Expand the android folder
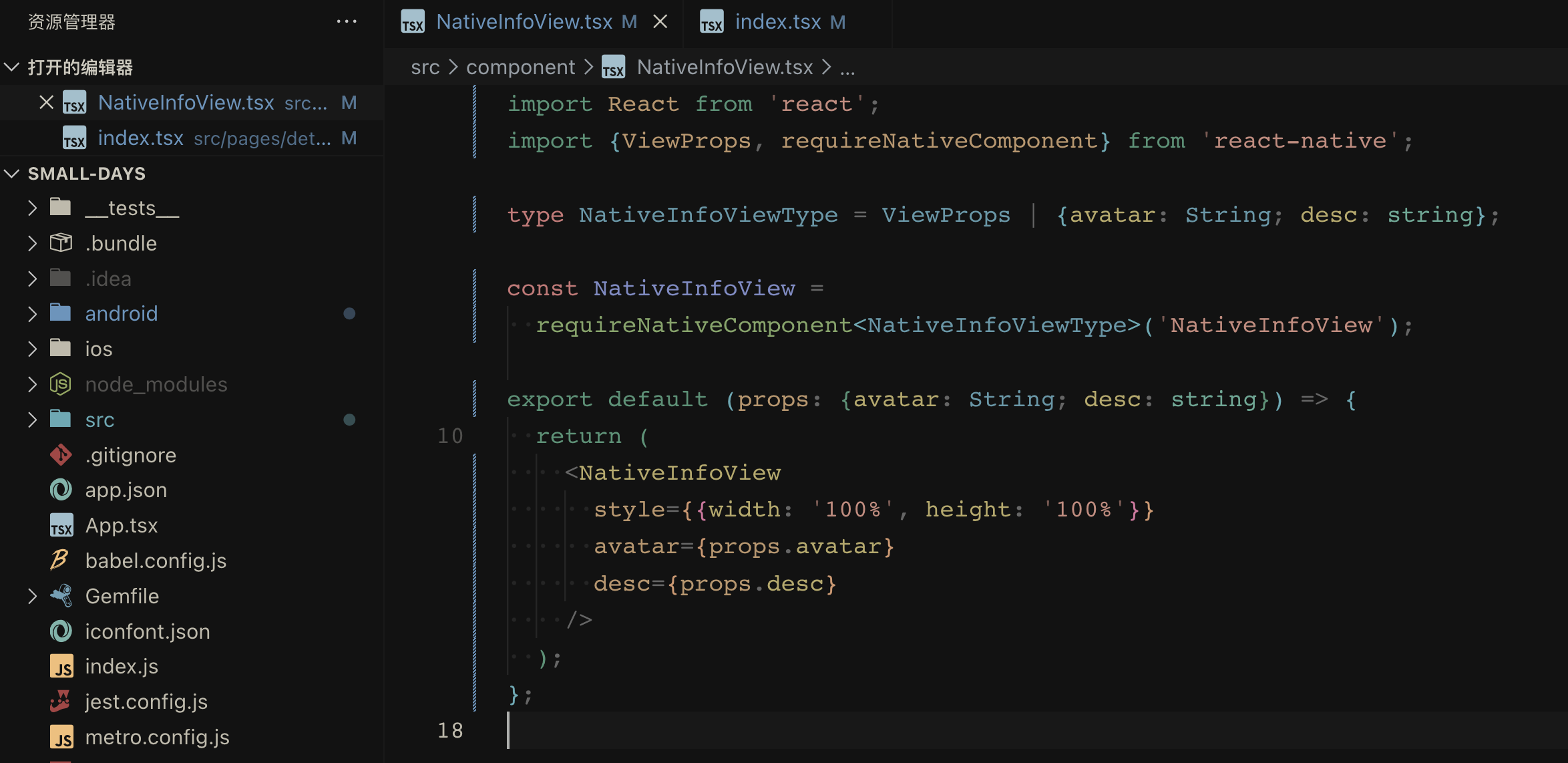This screenshot has width=1568, height=763. click(31, 313)
